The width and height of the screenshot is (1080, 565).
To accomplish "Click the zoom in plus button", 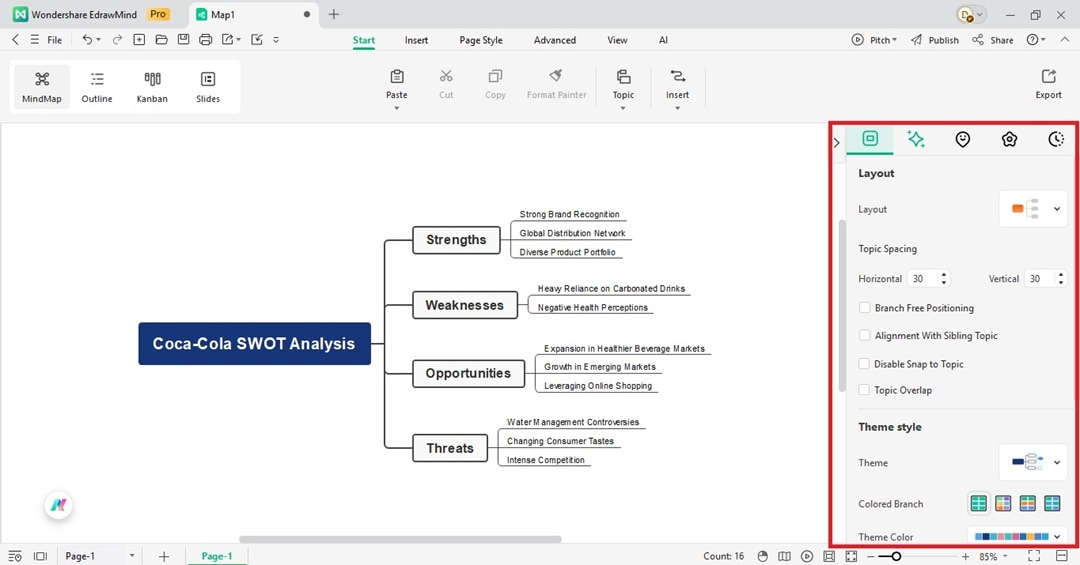I will (x=966, y=556).
